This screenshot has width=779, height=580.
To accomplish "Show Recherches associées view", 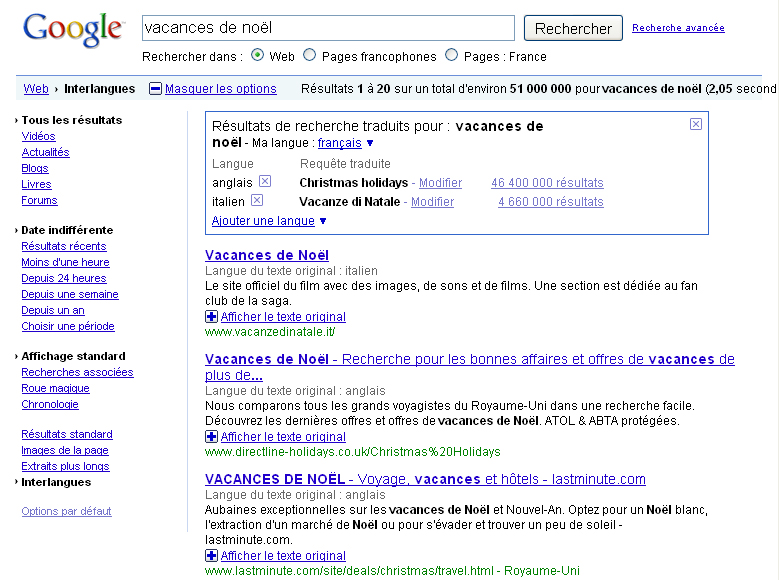I will 77,372.
